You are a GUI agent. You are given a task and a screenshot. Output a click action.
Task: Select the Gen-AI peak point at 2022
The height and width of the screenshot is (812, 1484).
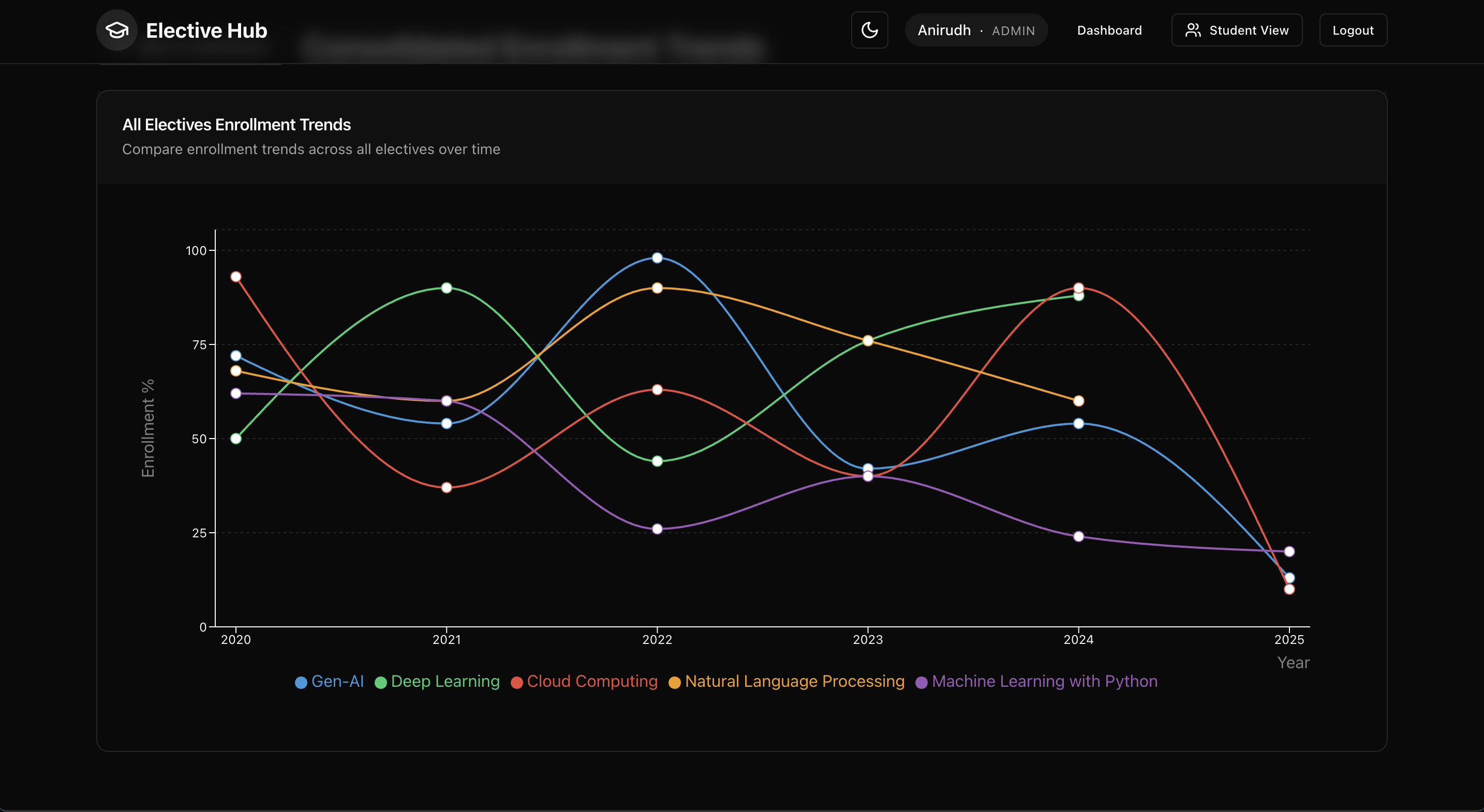(x=657, y=258)
